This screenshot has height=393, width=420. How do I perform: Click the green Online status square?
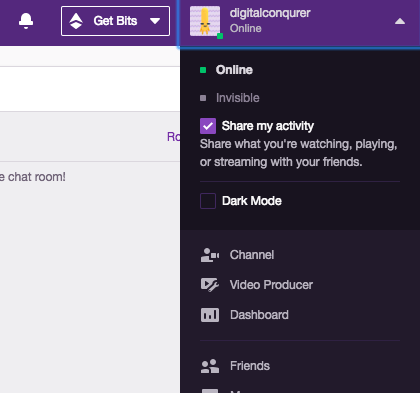[203, 70]
